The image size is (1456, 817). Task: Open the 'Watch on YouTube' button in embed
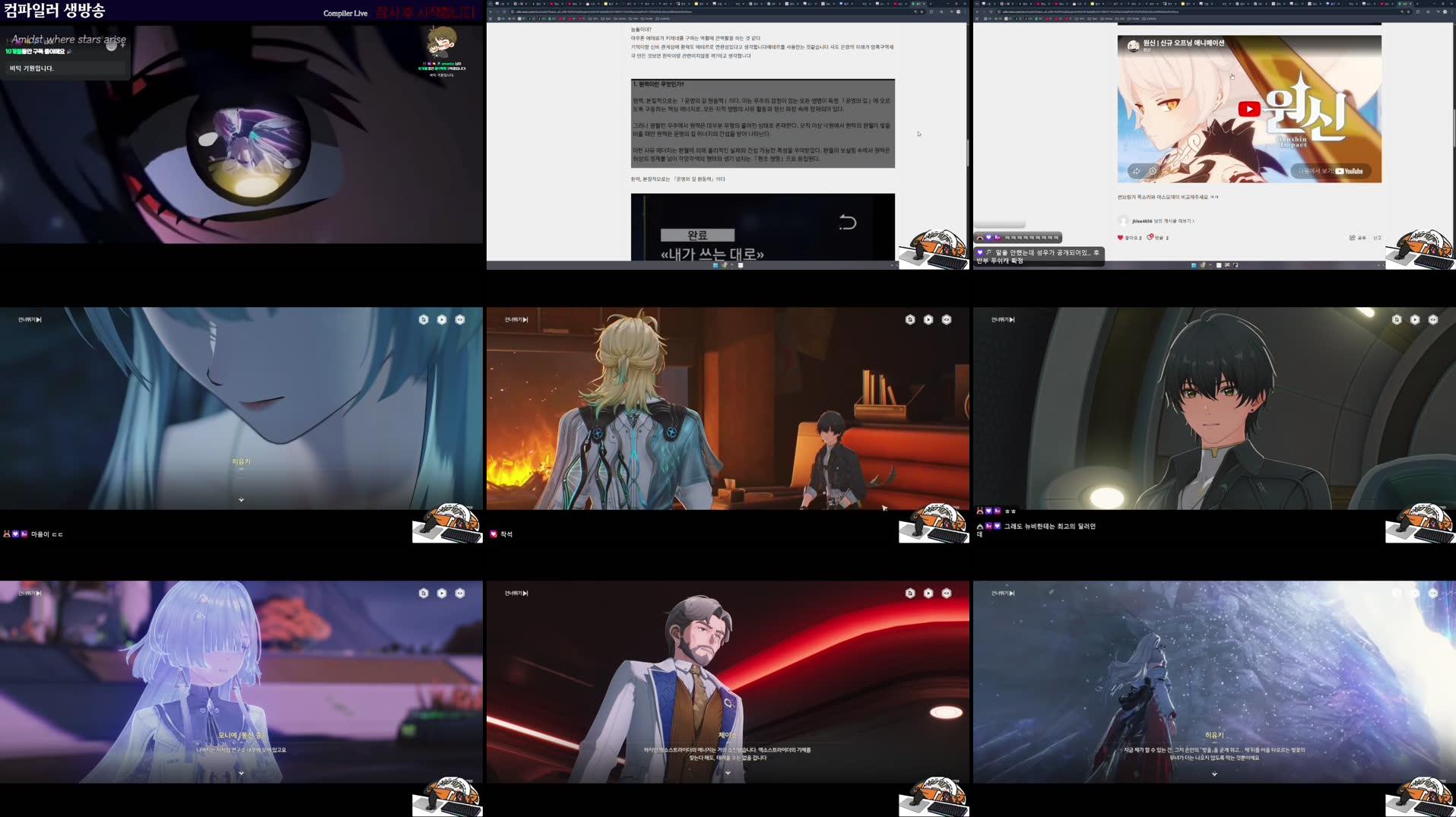(x=1331, y=171)
